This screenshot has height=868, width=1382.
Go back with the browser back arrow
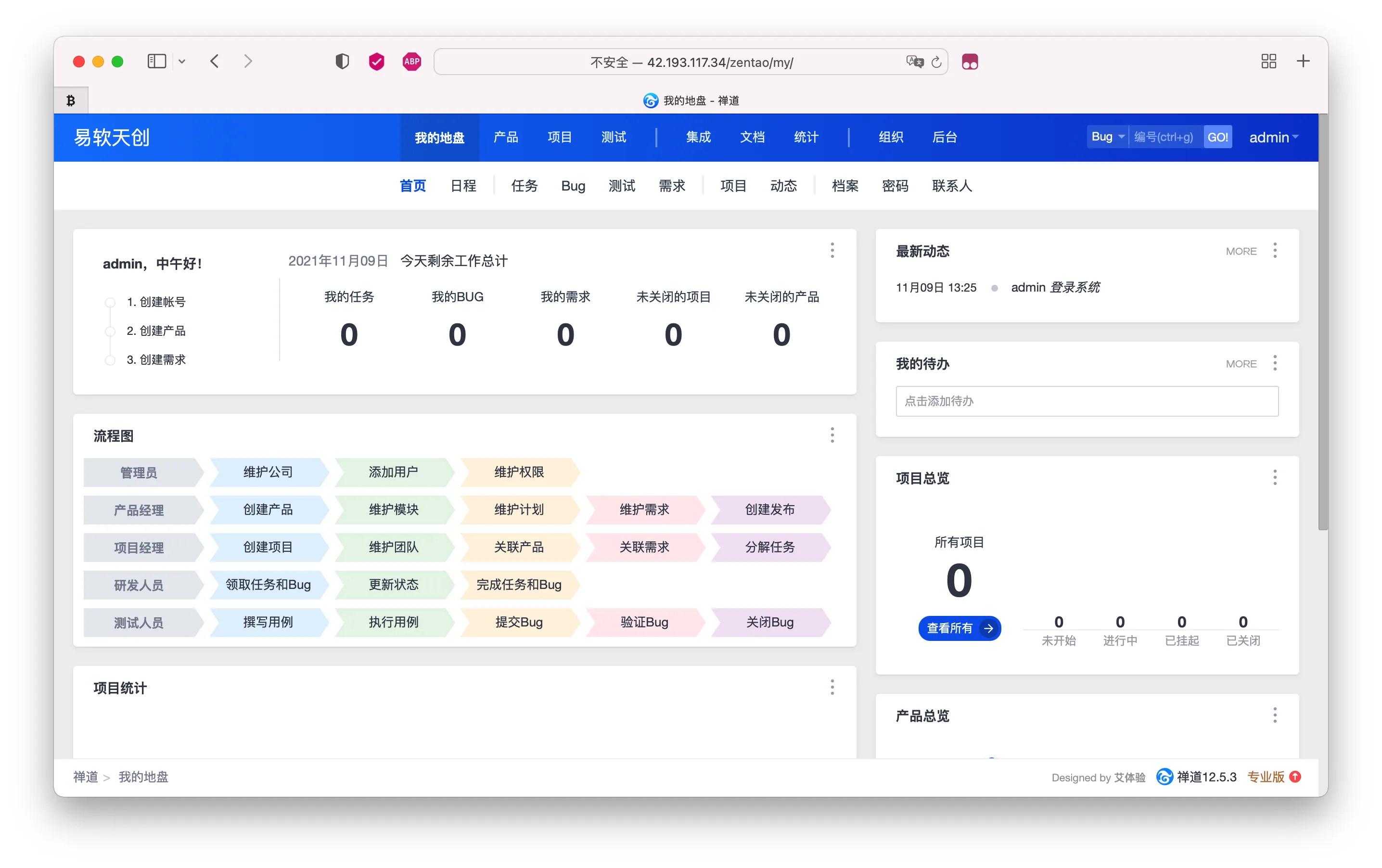pos(215,62)
